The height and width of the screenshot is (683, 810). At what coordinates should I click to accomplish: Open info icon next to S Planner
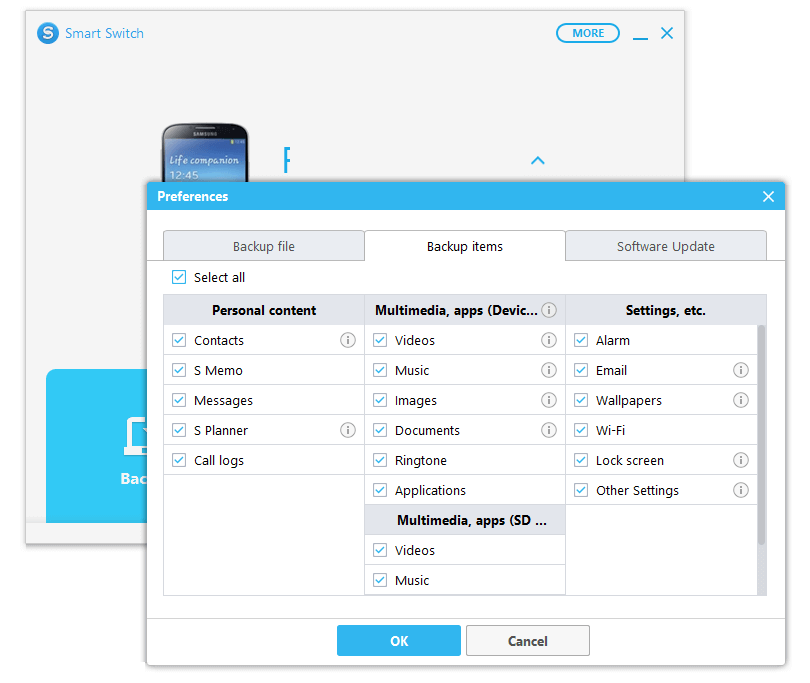pyautogui.click(x=348, y=430)
